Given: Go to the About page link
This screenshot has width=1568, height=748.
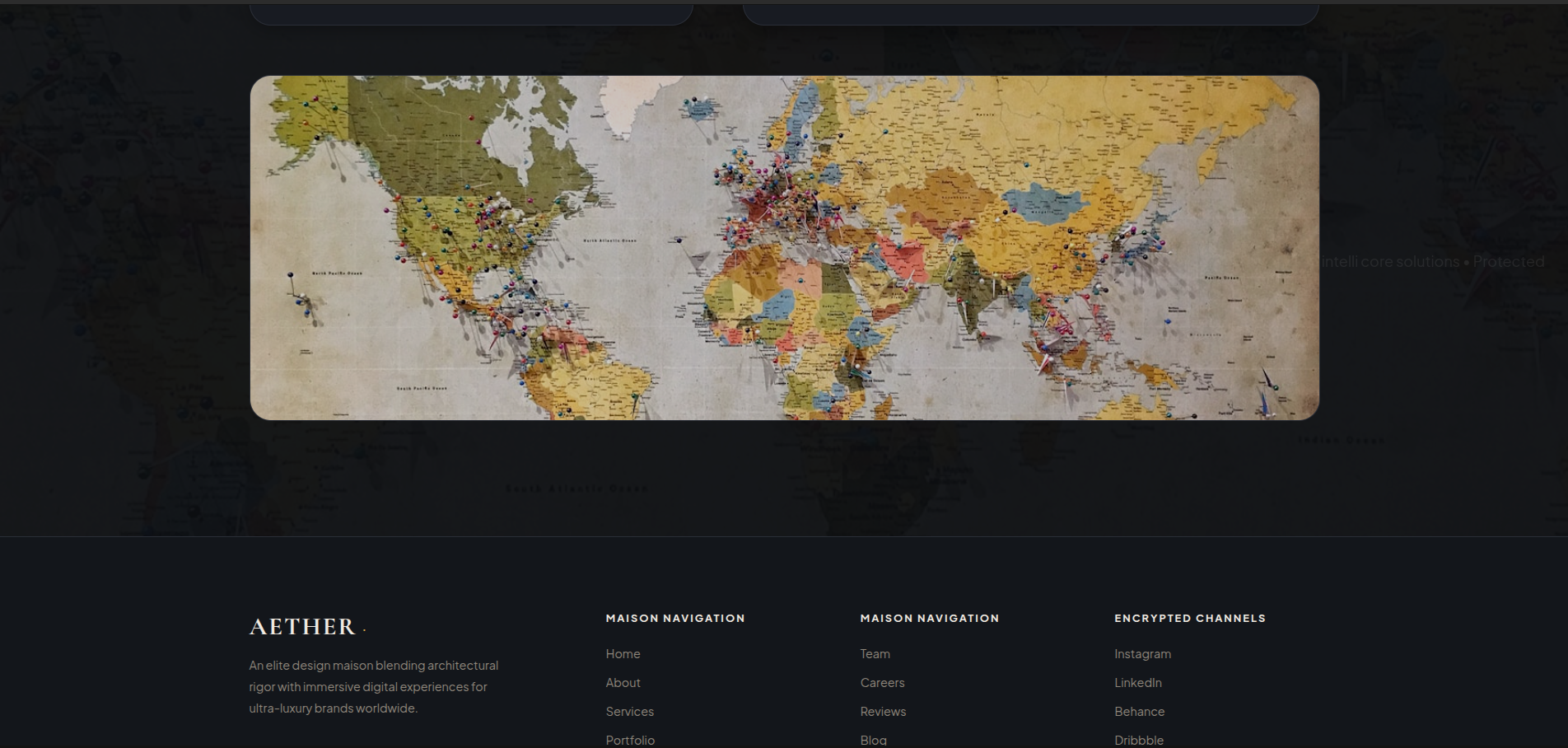Looking at the screenshot, I should click(x=623, y=683).
